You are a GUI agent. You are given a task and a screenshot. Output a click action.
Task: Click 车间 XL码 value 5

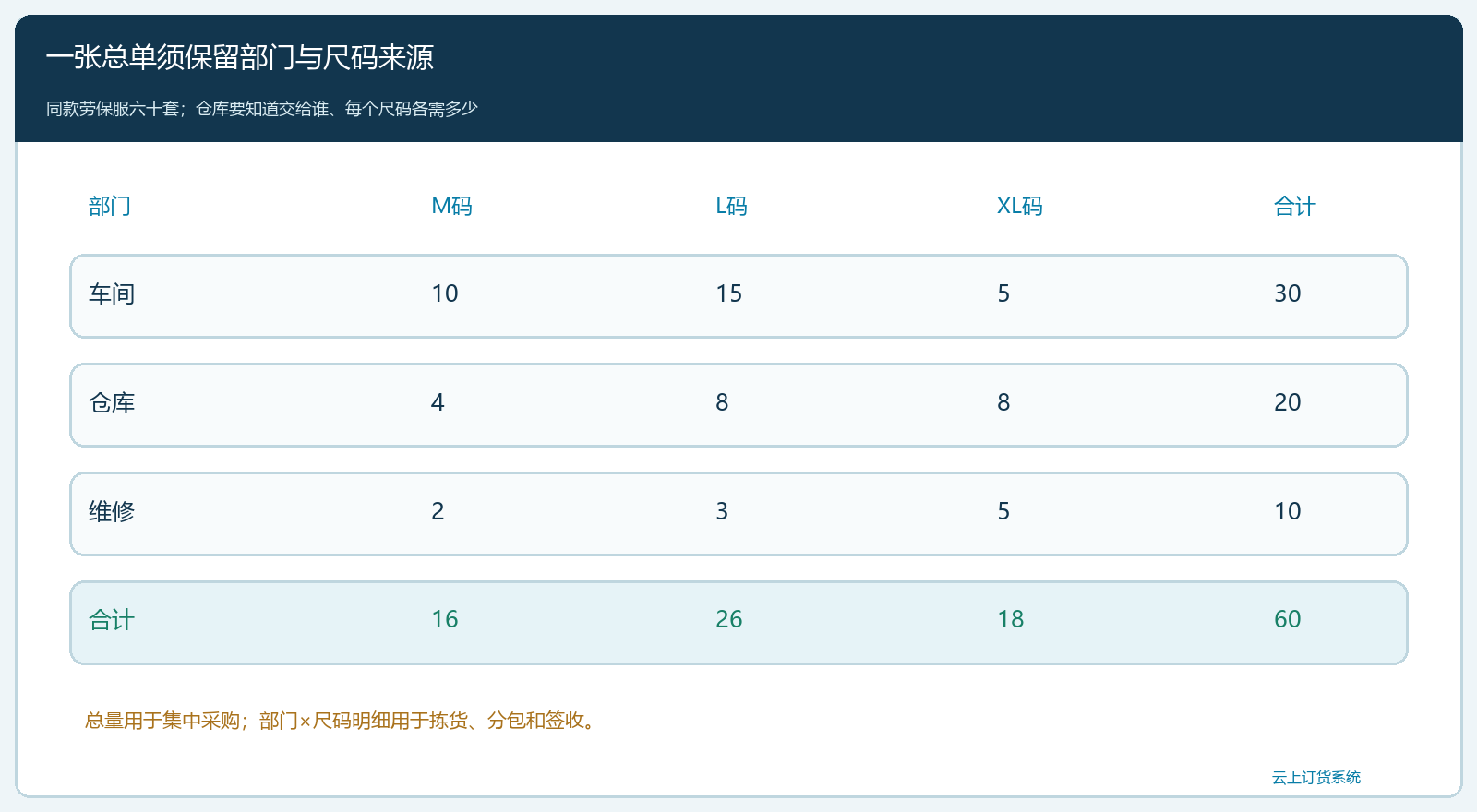tap(1003, 293)
